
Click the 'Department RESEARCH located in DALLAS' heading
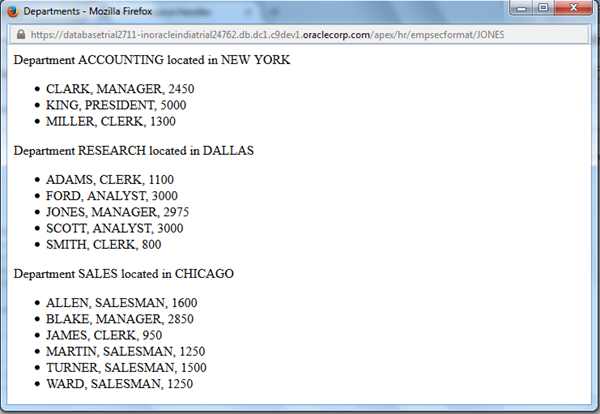pos(134,151)
